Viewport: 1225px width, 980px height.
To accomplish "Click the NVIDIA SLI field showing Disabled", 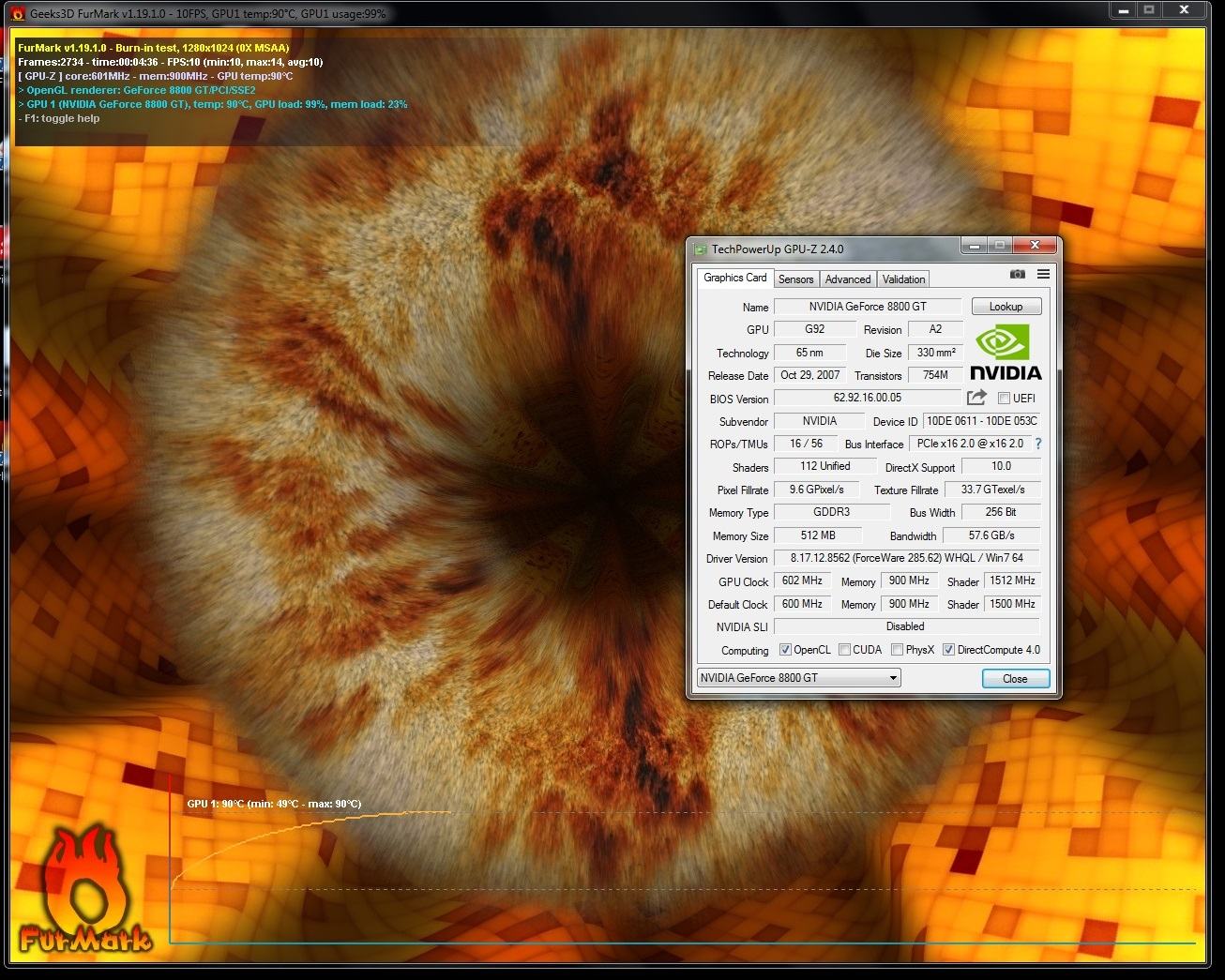I will click(x=906, y=626).
